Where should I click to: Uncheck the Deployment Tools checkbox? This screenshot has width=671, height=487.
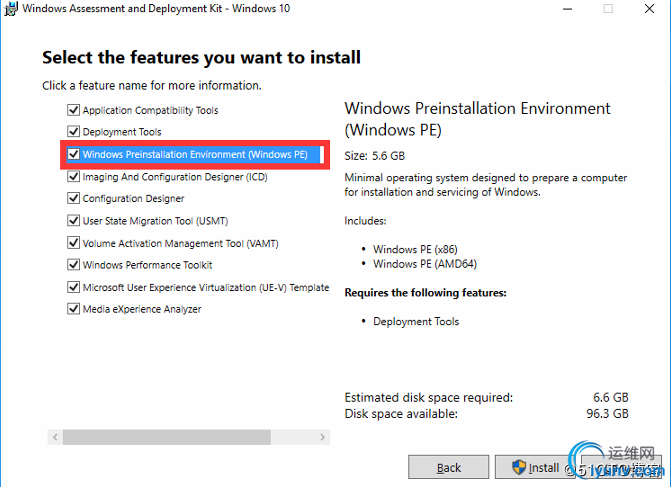[73, 132]
